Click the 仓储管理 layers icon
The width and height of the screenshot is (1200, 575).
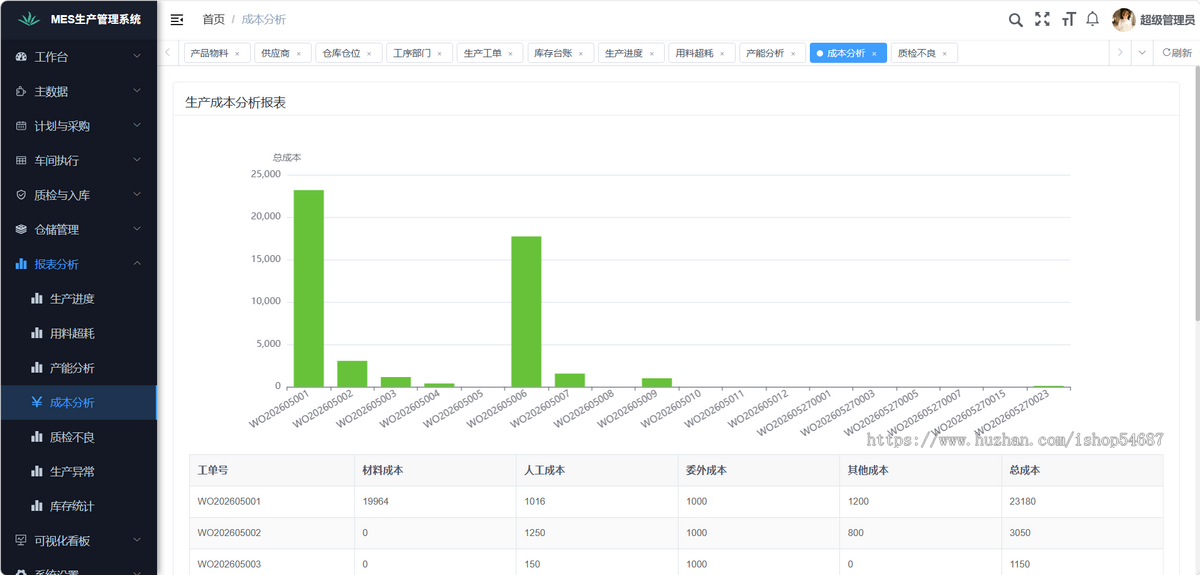22,229
